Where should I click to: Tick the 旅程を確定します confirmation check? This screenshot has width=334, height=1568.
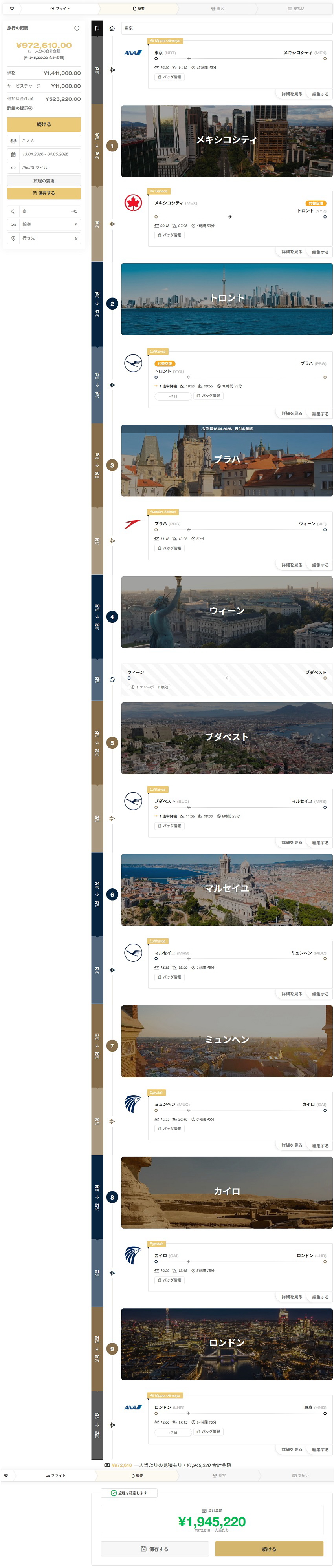(x=114, y=1493)
